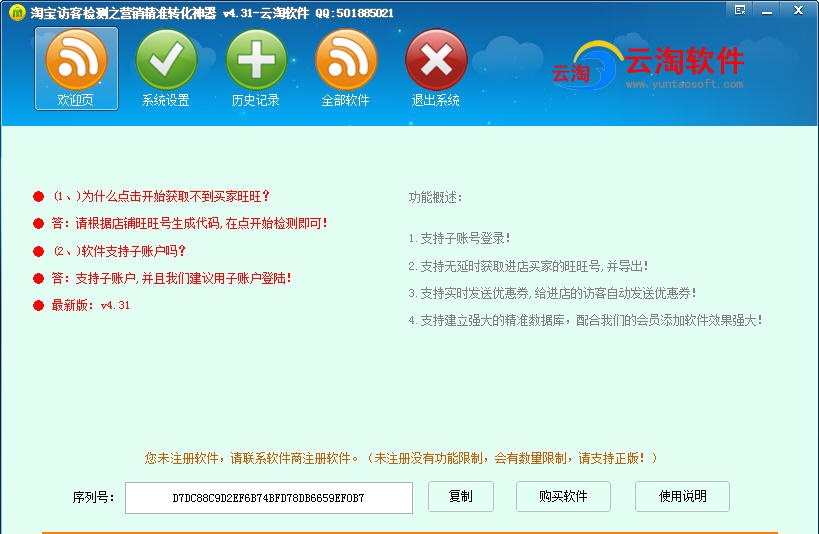The height and width of the screenshot is (534, 819).
Task: Click the unregistered software notice text
Action: click(401, 458)
